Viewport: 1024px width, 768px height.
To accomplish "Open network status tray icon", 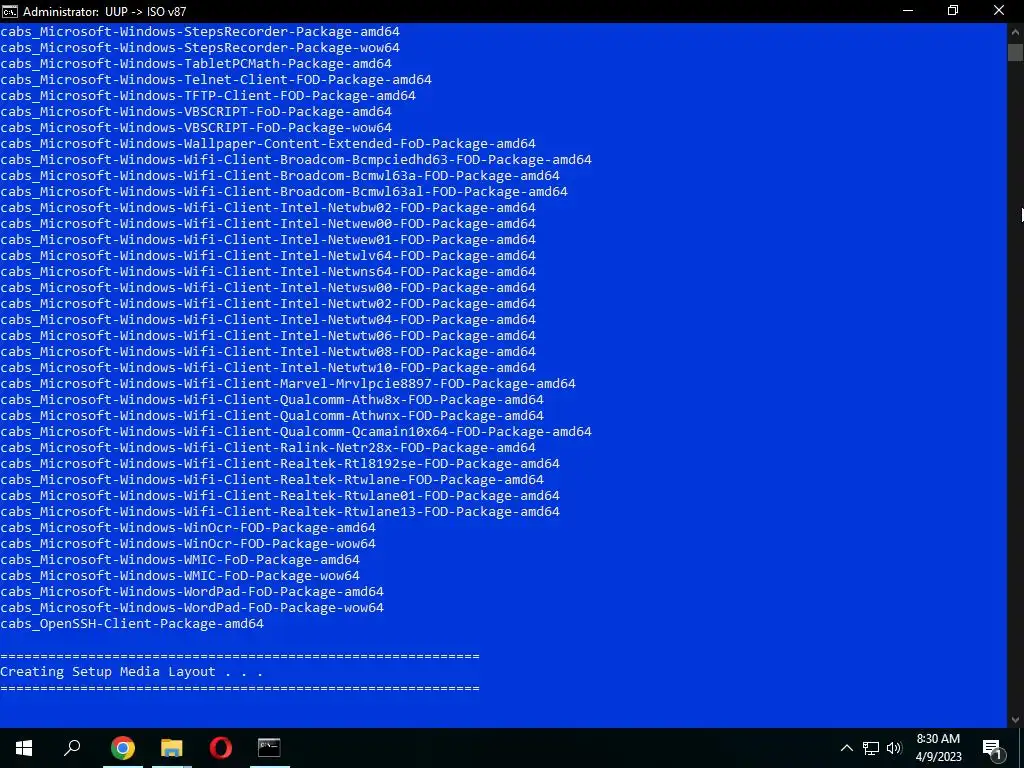I will pos(871,748).
